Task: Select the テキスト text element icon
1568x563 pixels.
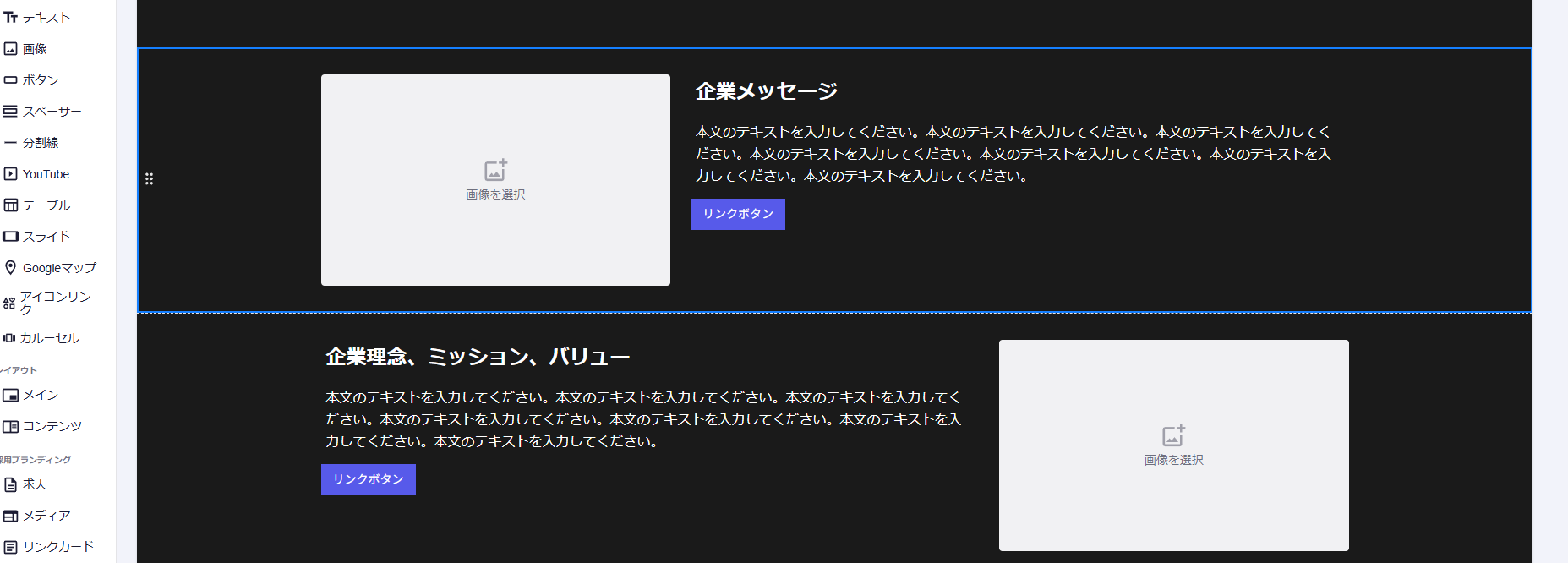Action: click(11, 18)
